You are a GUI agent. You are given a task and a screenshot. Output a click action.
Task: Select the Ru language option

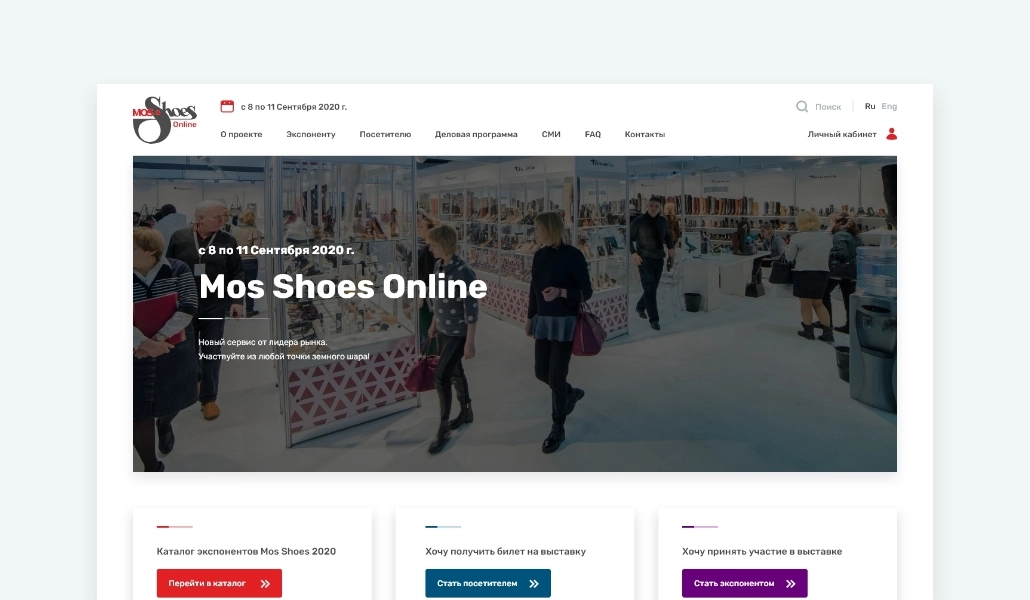click(870, 106)
